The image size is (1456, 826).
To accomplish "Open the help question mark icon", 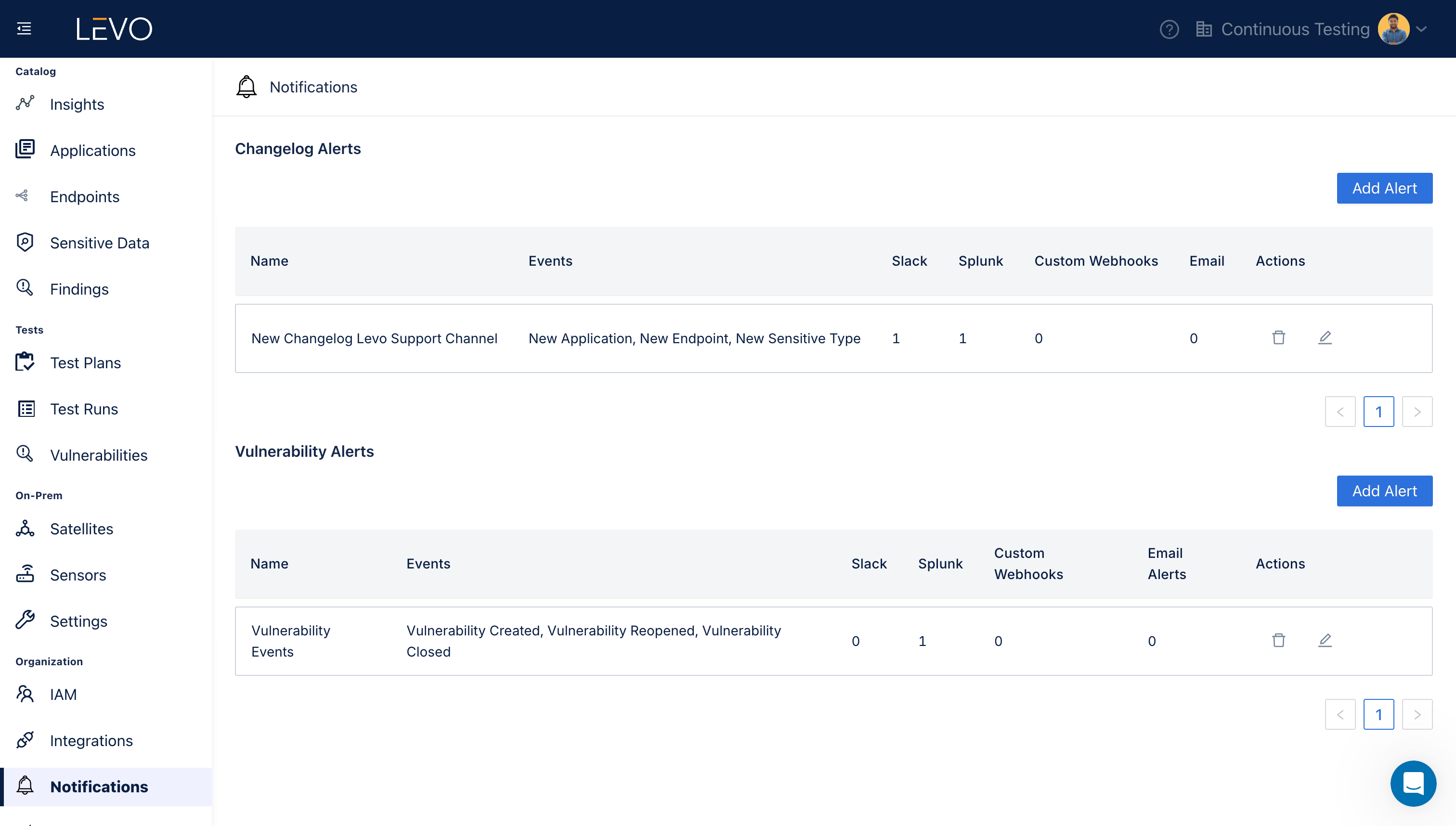I will point(1169,29).
